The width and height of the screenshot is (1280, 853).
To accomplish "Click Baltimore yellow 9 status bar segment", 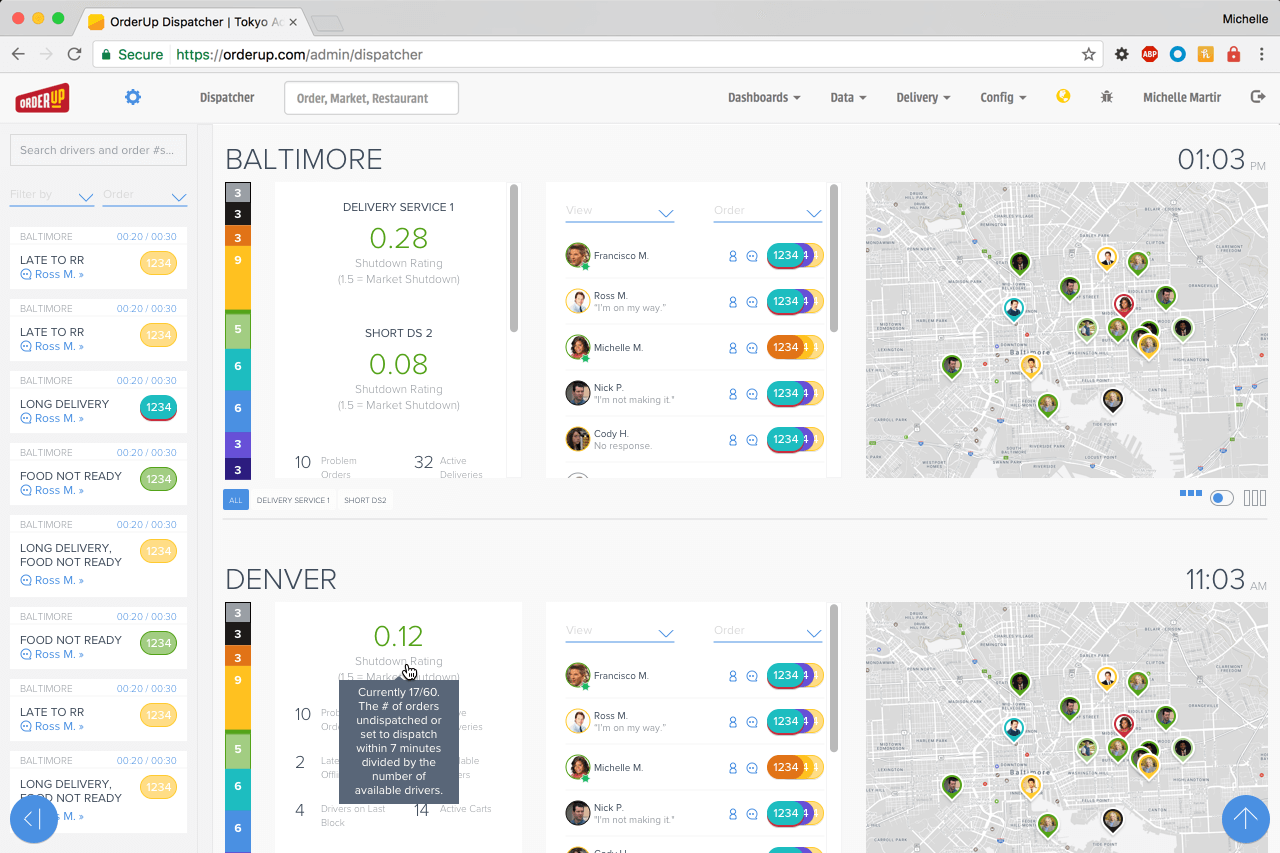I will (238, 278).
